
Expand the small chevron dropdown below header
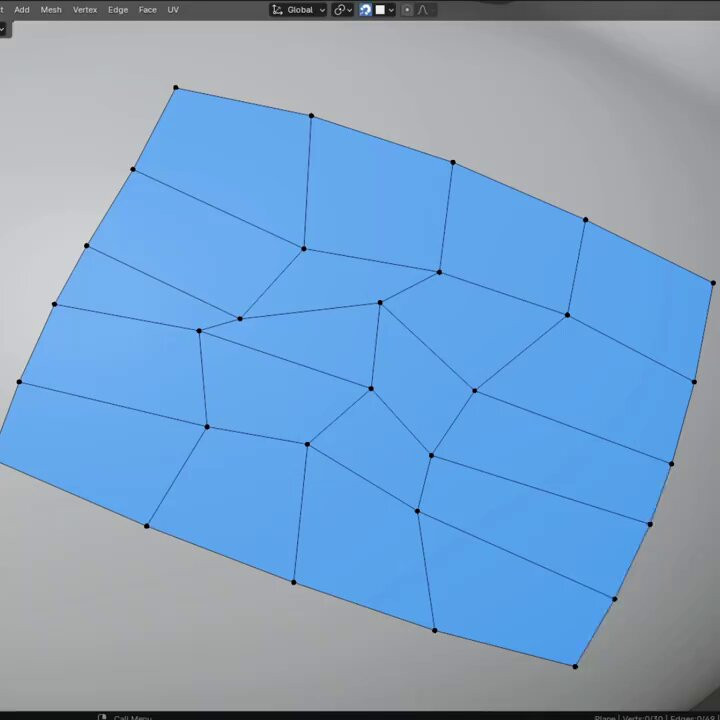tap(3, 29)
